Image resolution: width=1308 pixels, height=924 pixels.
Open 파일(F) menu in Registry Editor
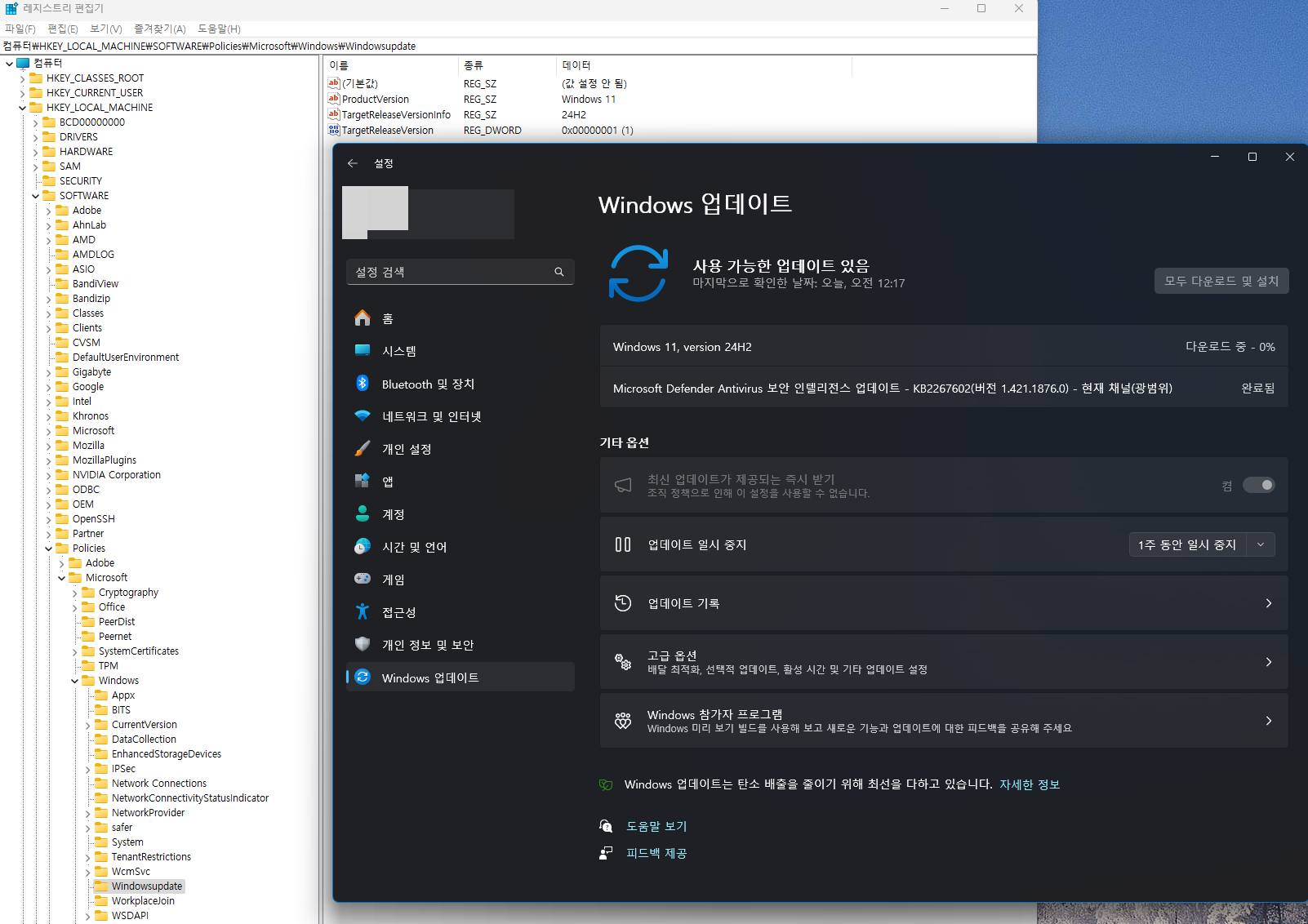click(x=20, y=29)
